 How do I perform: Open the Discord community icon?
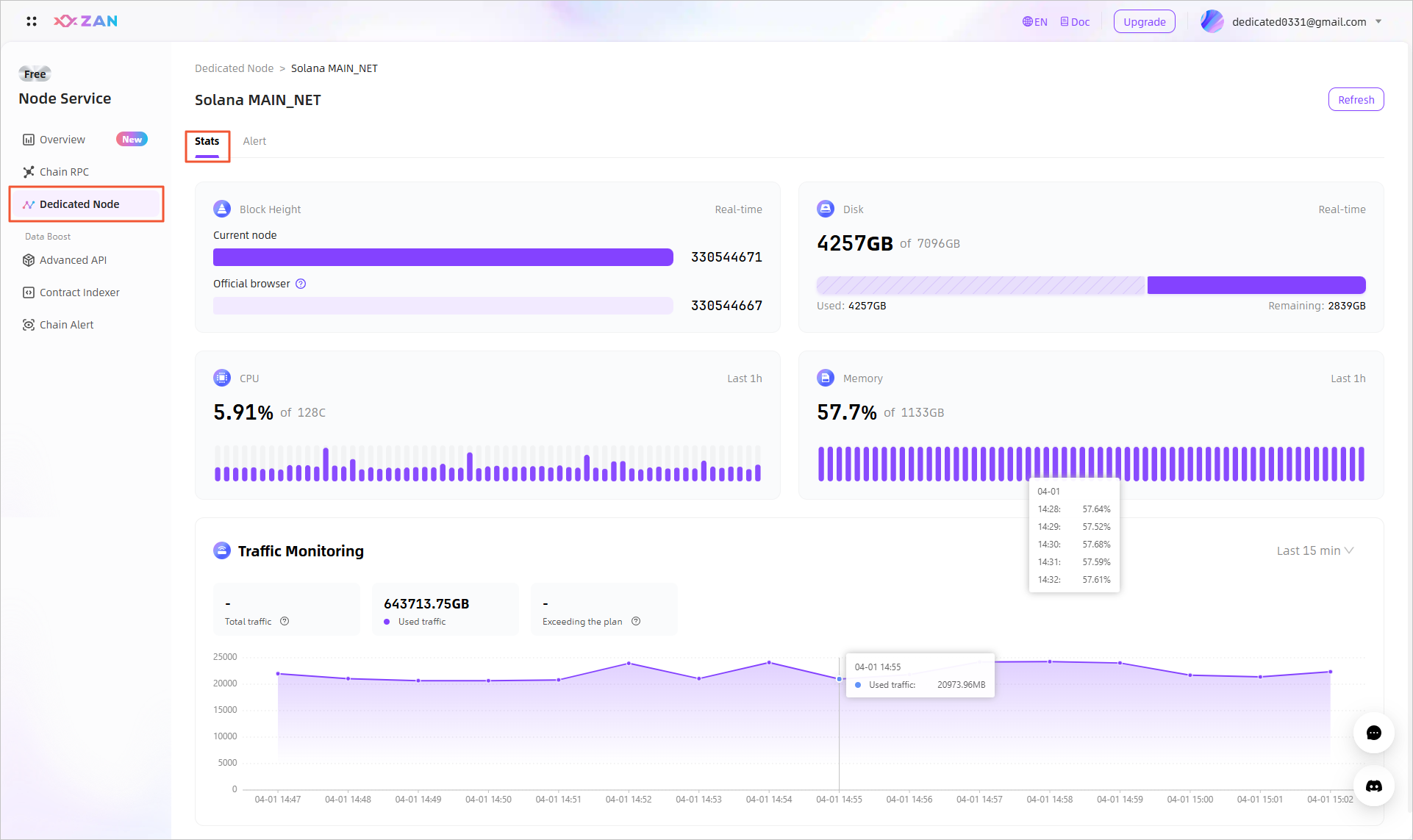1373,786
